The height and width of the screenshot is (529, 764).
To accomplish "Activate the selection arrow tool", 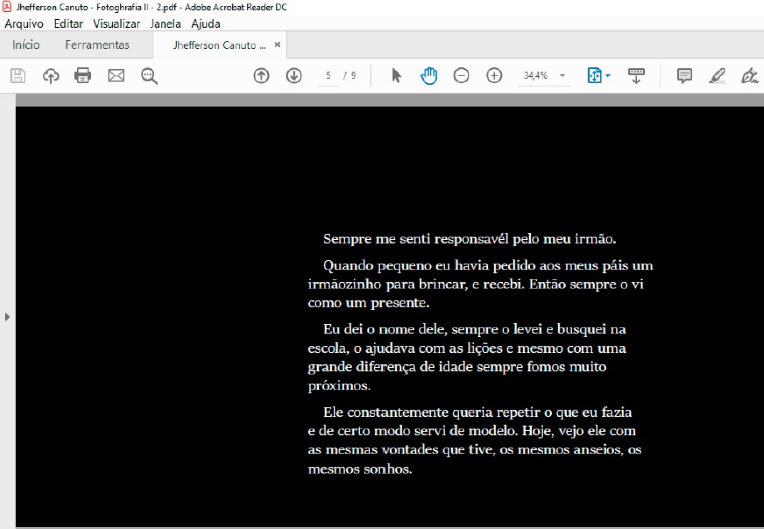I will click(x=396, y=75).
